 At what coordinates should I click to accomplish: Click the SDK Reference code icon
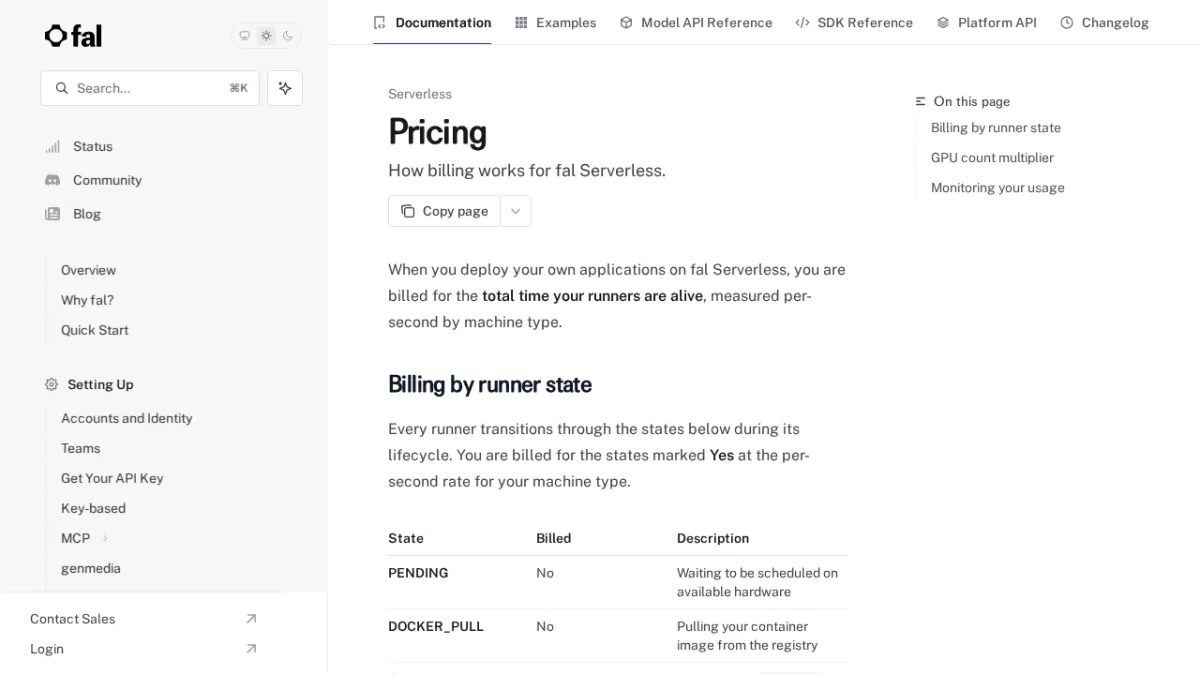coord(802,22)
